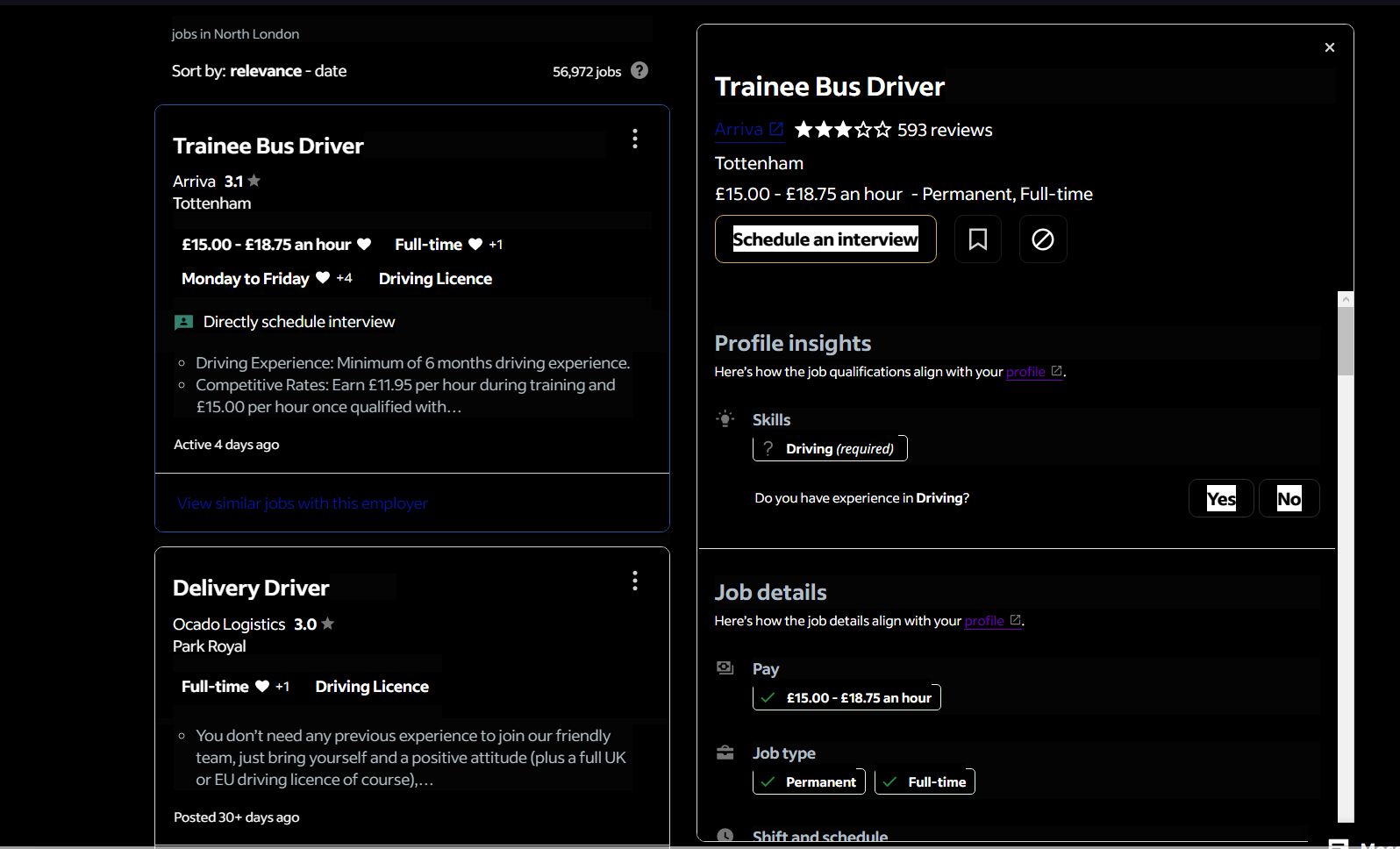1400x849 pixels.
Task: Open the Trainee Bus Driver card's three-dot menu
Action: tap(635, 139)
